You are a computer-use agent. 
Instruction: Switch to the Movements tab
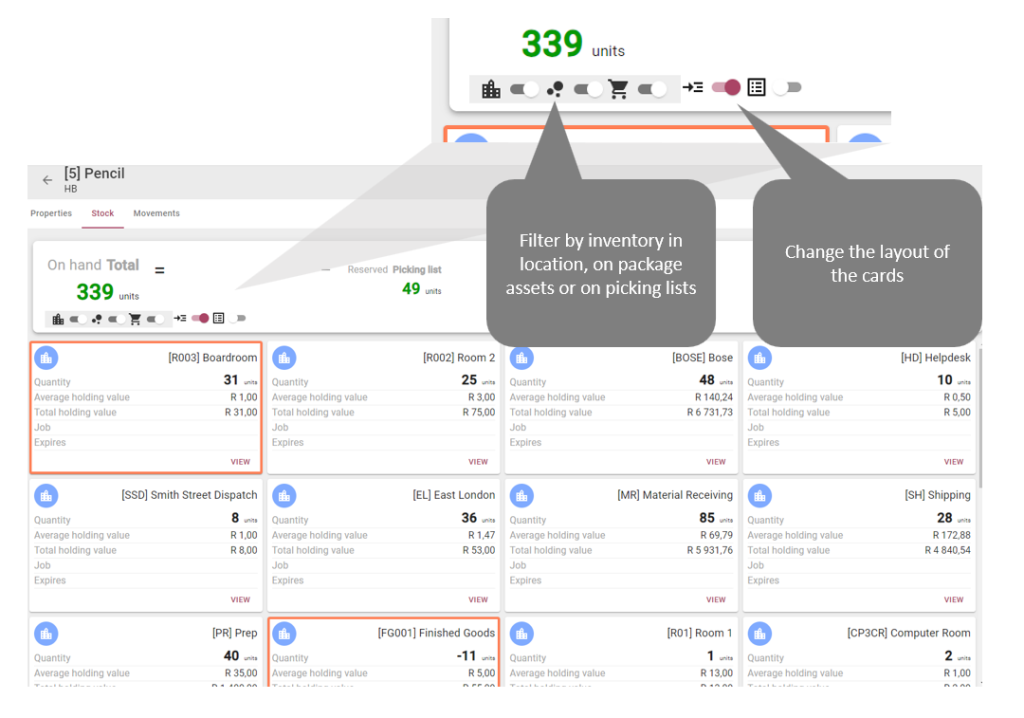coord(156,213)
